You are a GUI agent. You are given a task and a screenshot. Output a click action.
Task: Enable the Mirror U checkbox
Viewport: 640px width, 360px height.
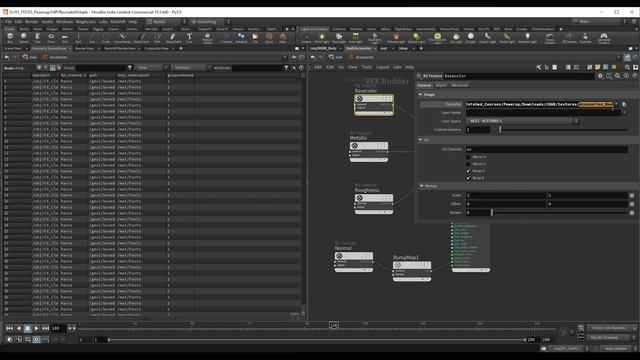pyautogui.click(x=468, y=157)
